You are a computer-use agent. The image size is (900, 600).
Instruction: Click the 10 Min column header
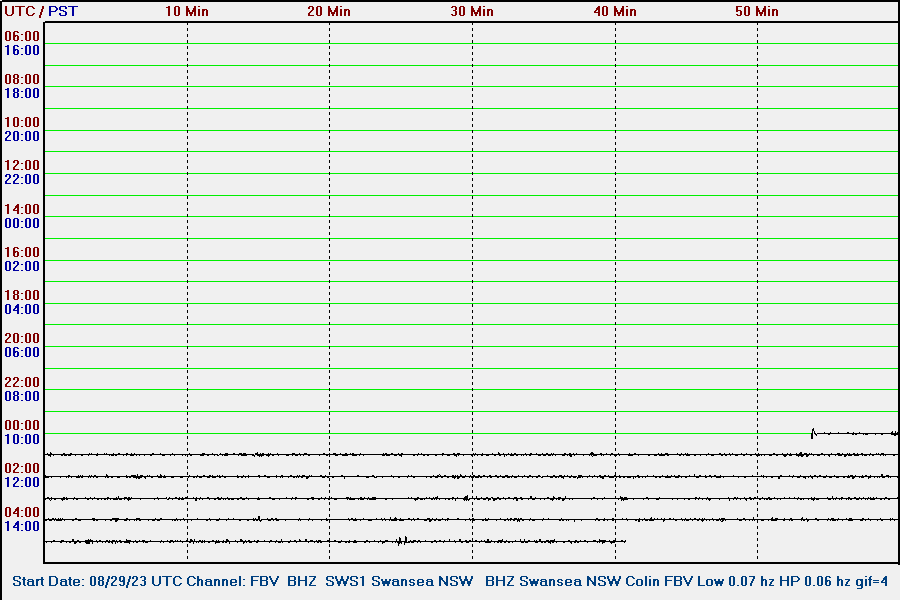187,11
